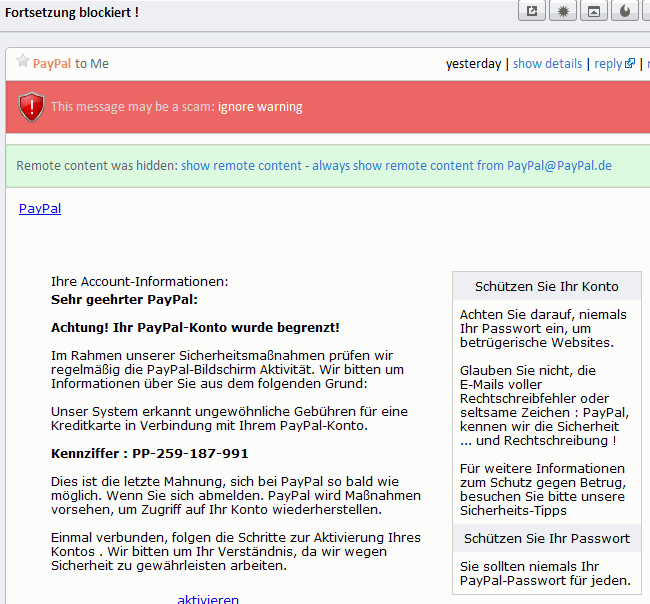Click the flame delete toolbar icon
The height and width of the screenshot is (604, 650).
coord(625,10)
